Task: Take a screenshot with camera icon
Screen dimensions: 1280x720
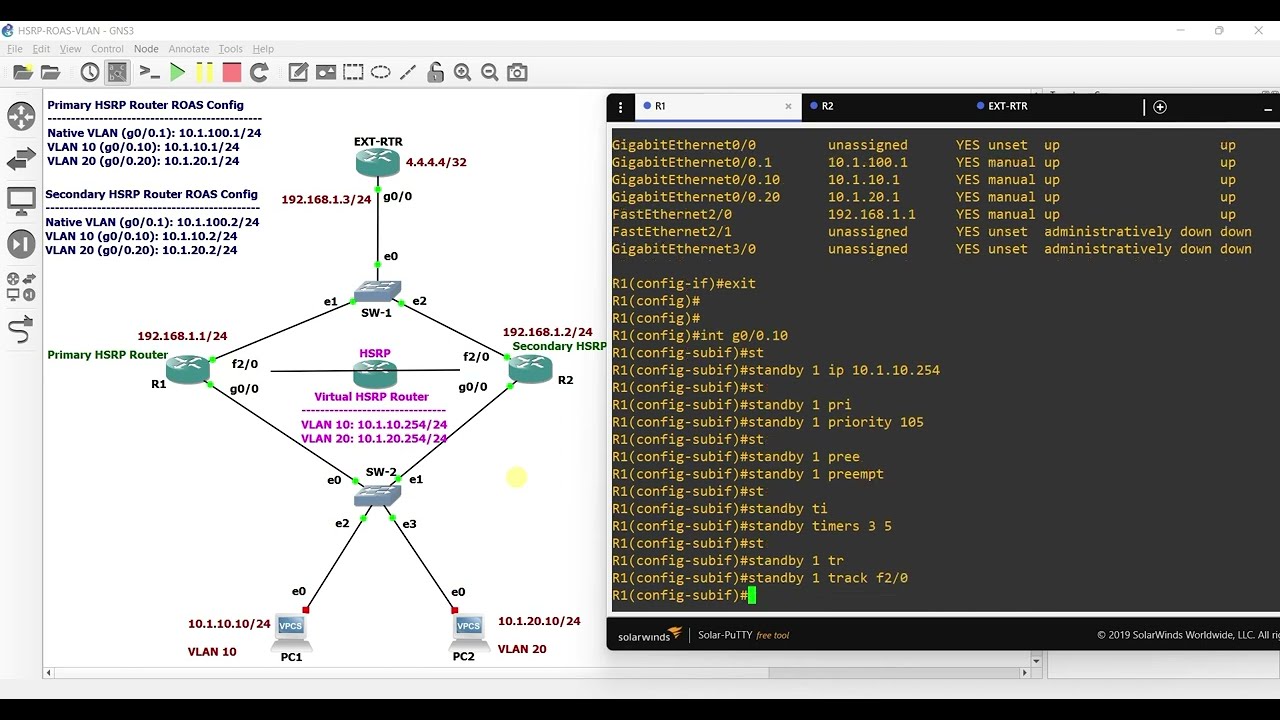Action: (517, 72)
